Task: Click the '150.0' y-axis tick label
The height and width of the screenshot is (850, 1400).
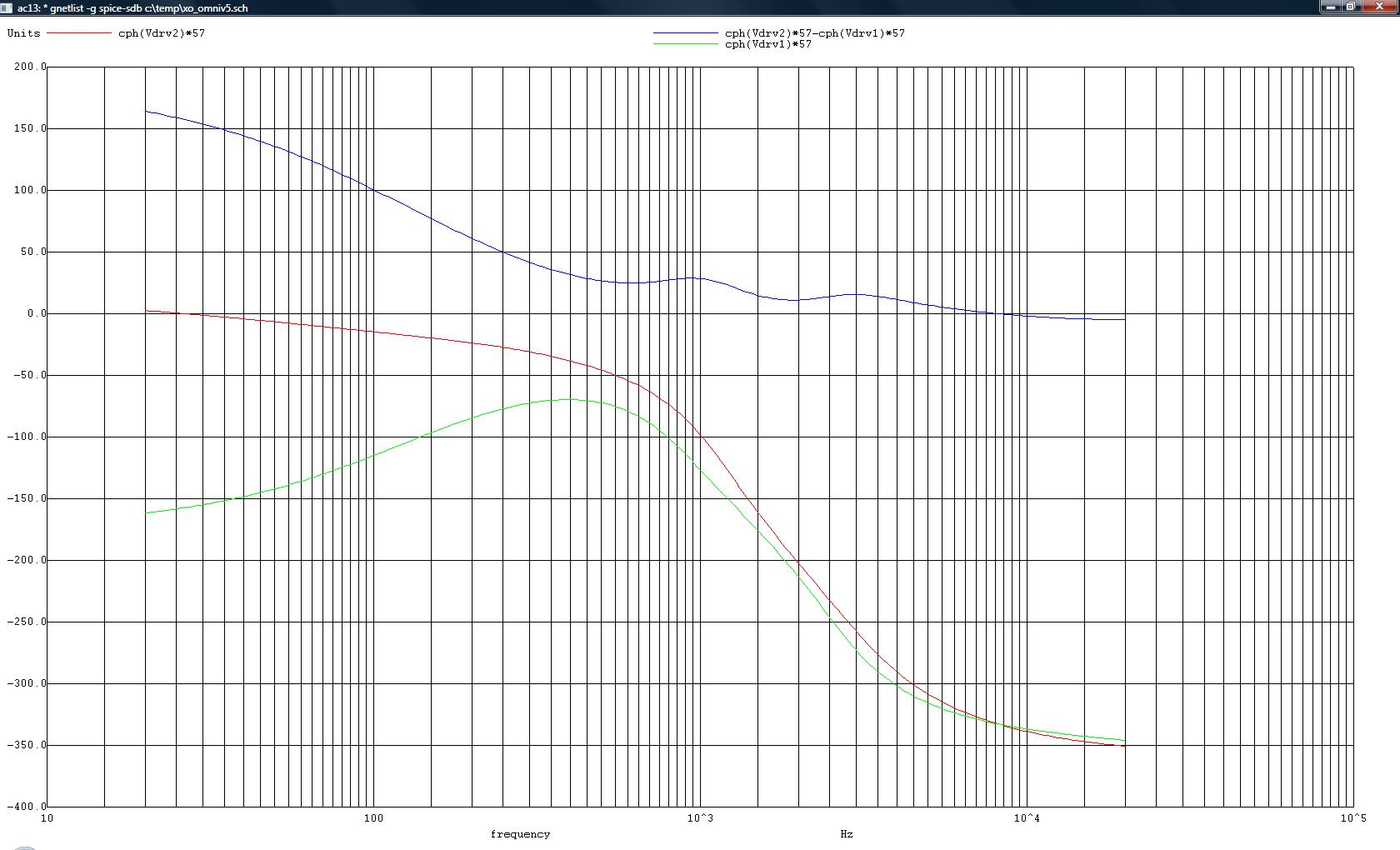Action: 31,128
